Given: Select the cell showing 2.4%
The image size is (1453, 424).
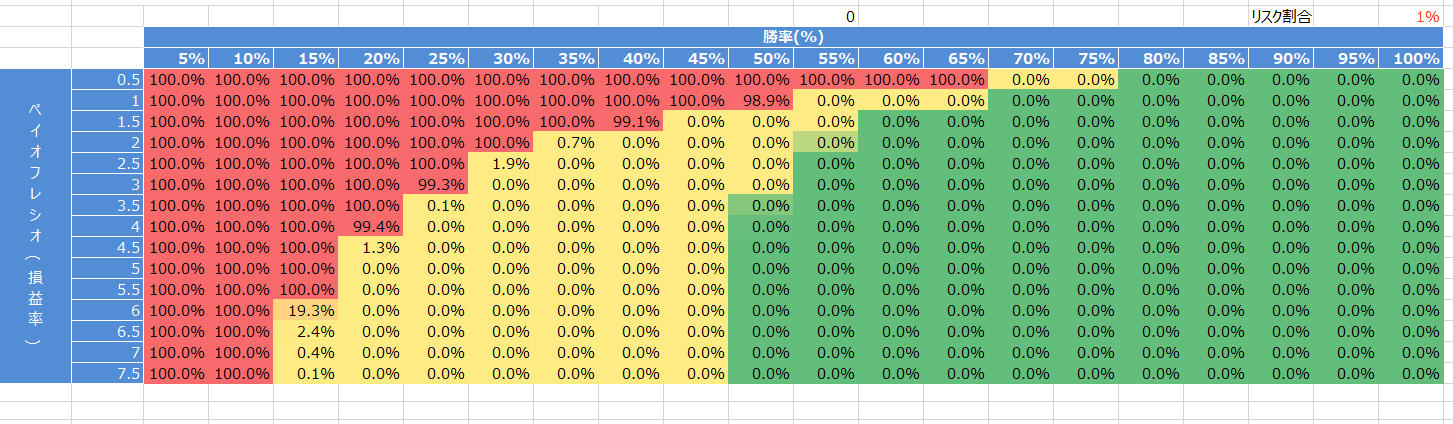Looking at the screenshot, I should [x=306, y=331].
